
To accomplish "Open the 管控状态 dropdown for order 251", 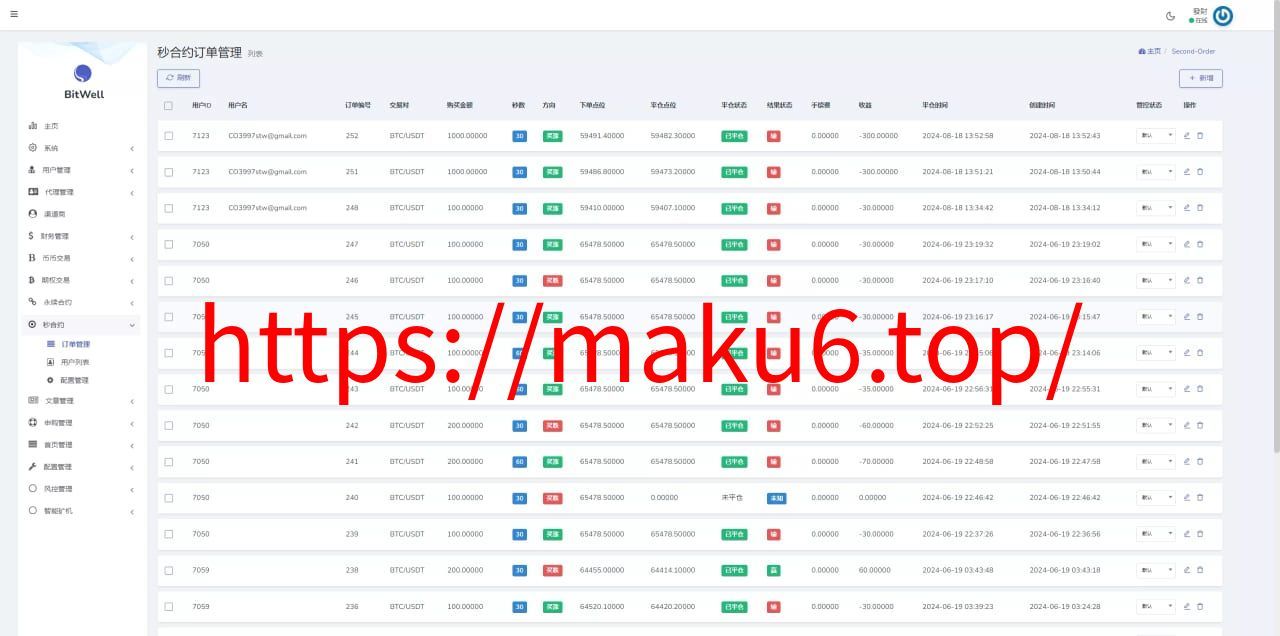I will 1156,171.
